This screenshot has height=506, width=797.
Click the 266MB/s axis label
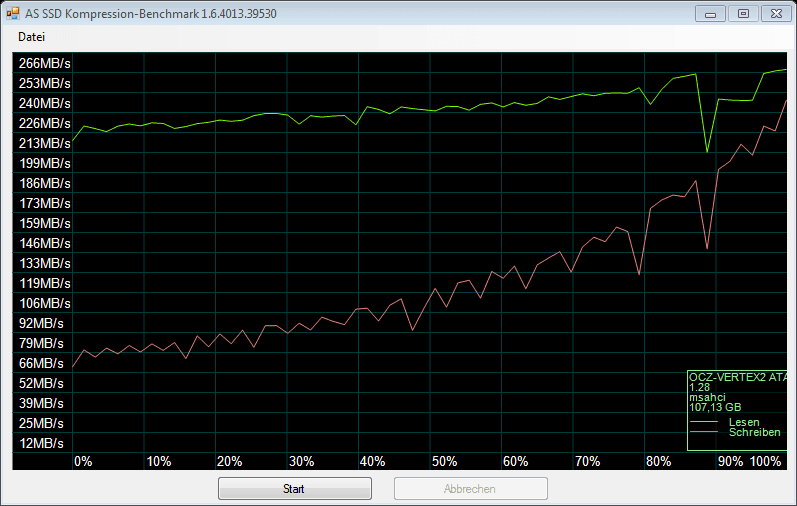(45, 64)
